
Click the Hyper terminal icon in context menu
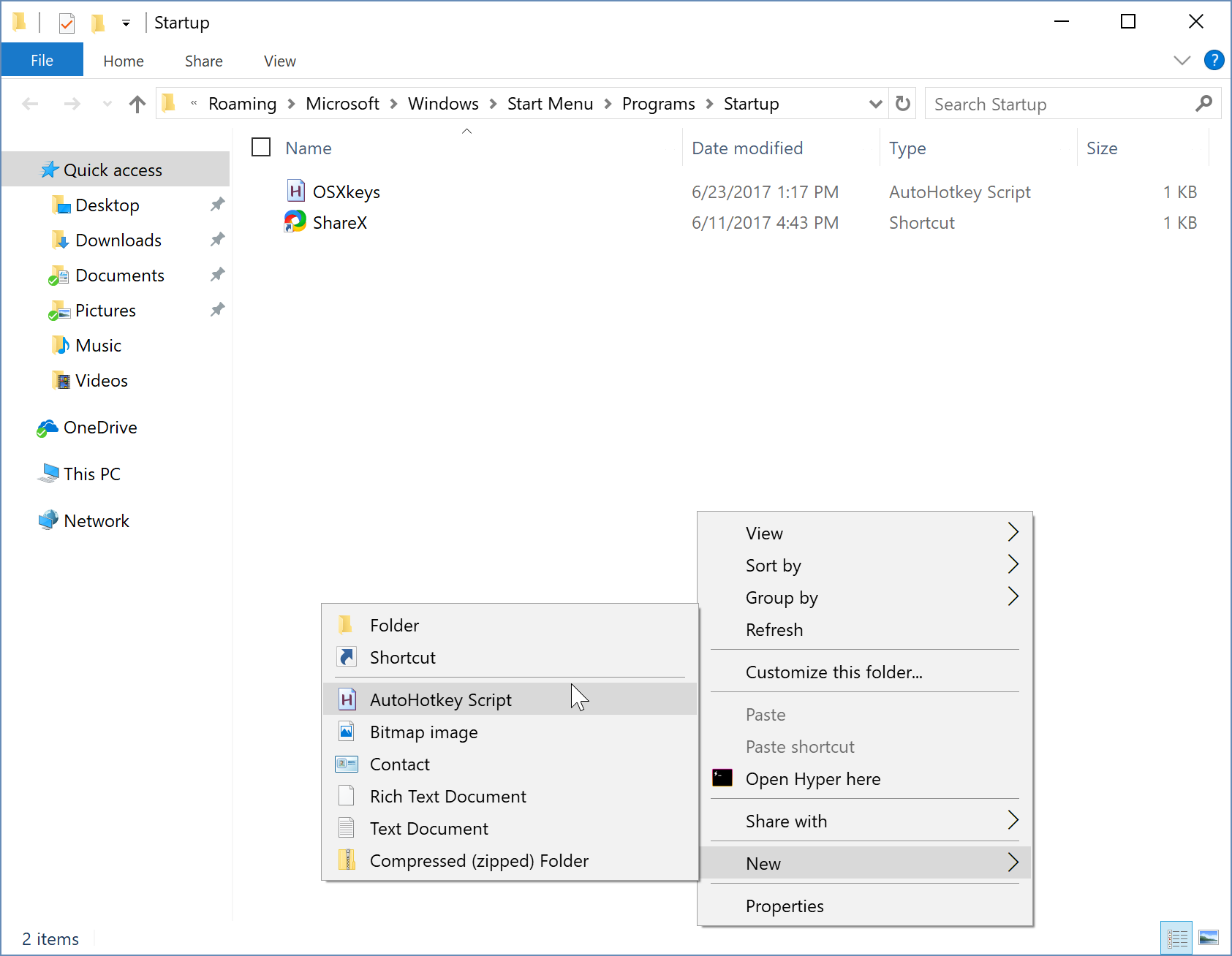tap(722, 778)
